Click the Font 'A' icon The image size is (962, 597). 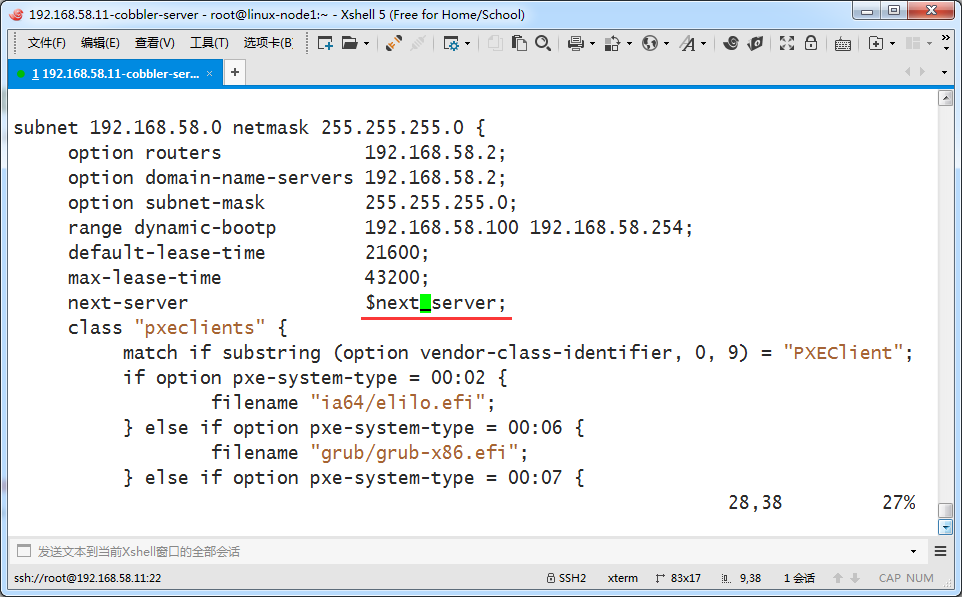point(688,44)
